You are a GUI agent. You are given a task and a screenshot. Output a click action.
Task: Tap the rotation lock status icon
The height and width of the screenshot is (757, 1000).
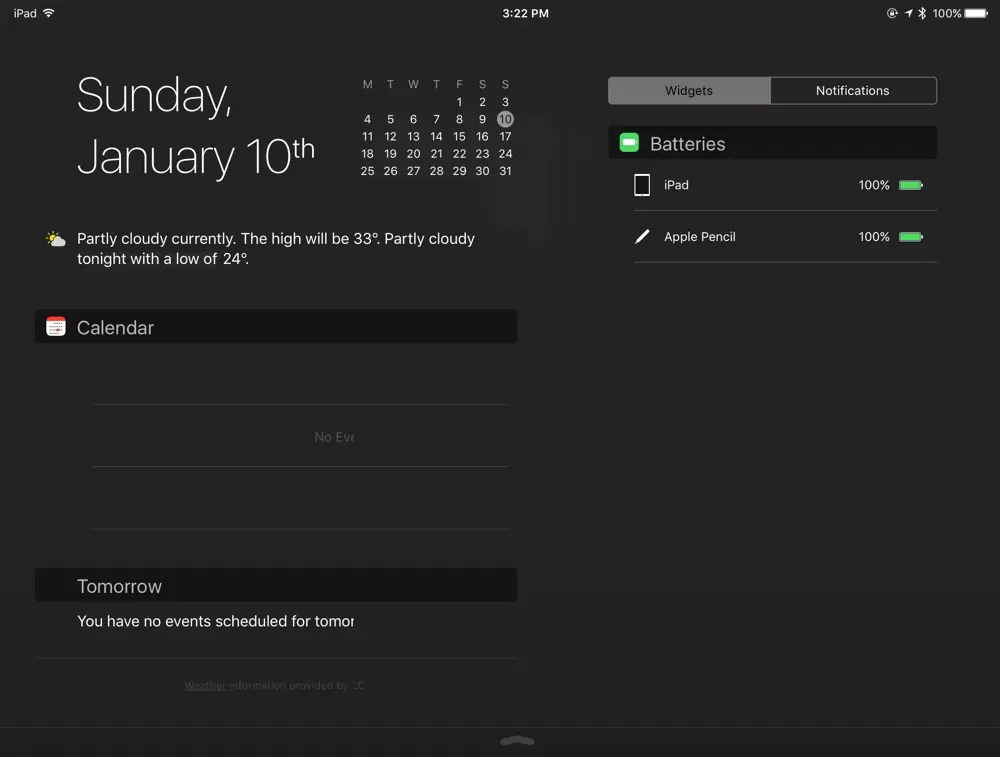point(892,13)
